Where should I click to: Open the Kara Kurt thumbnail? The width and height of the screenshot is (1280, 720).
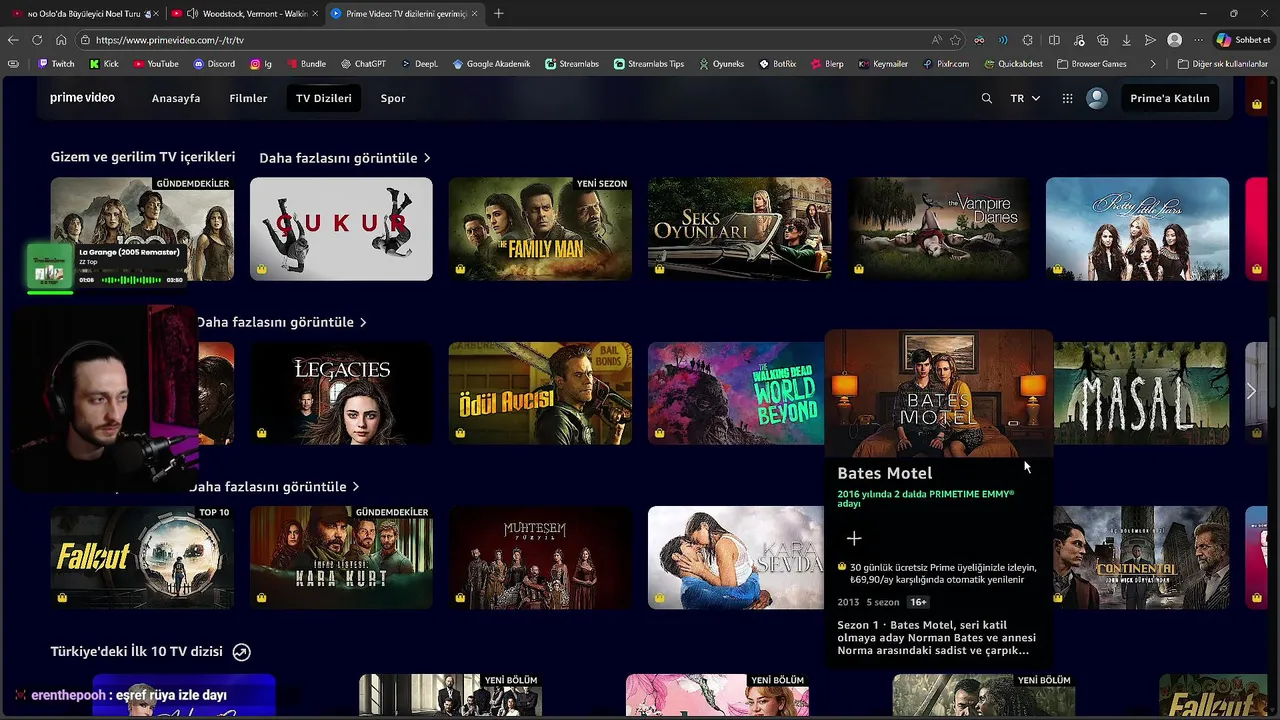coord(341,557)
